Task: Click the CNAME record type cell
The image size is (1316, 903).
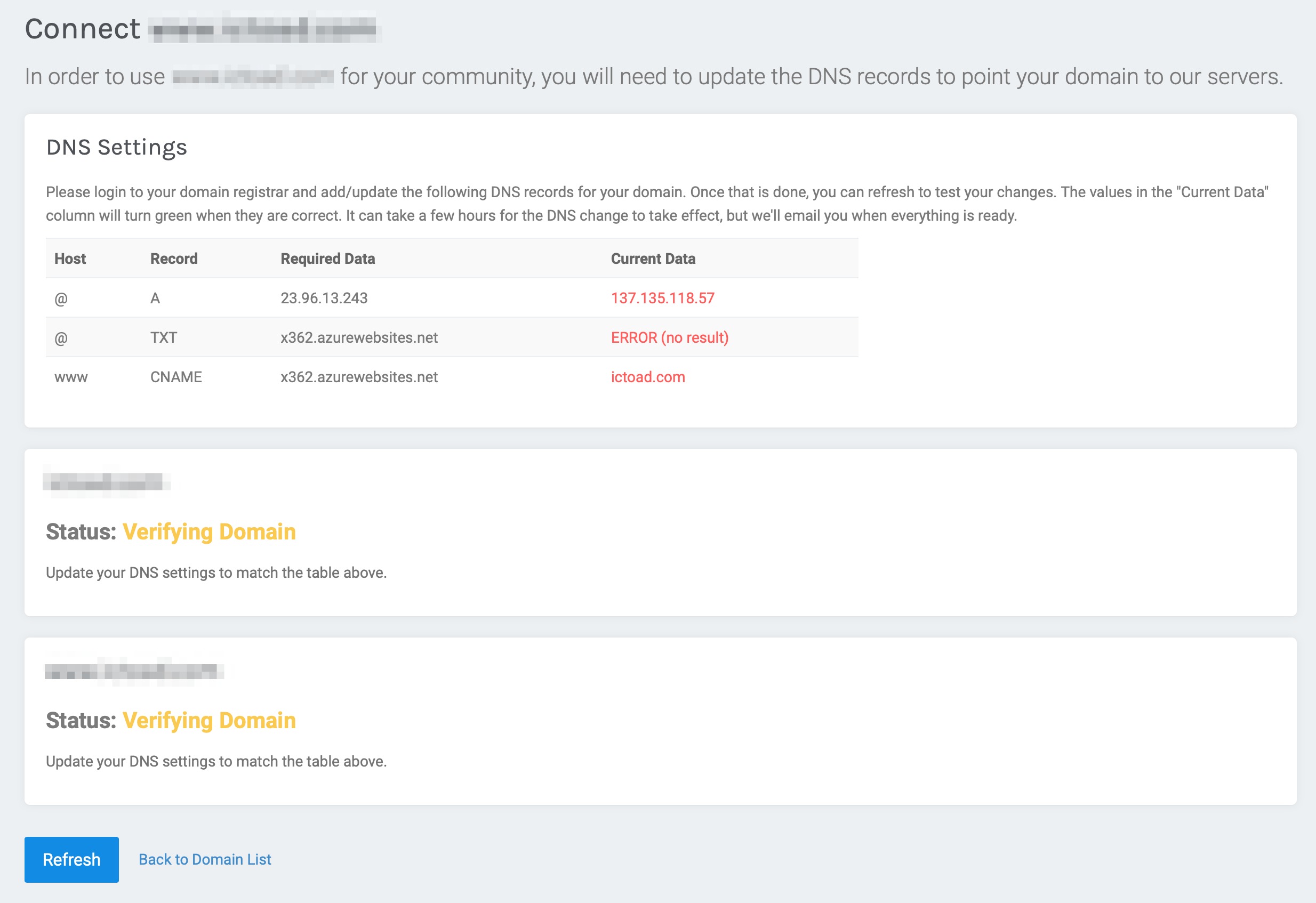Action: point(175,377)
